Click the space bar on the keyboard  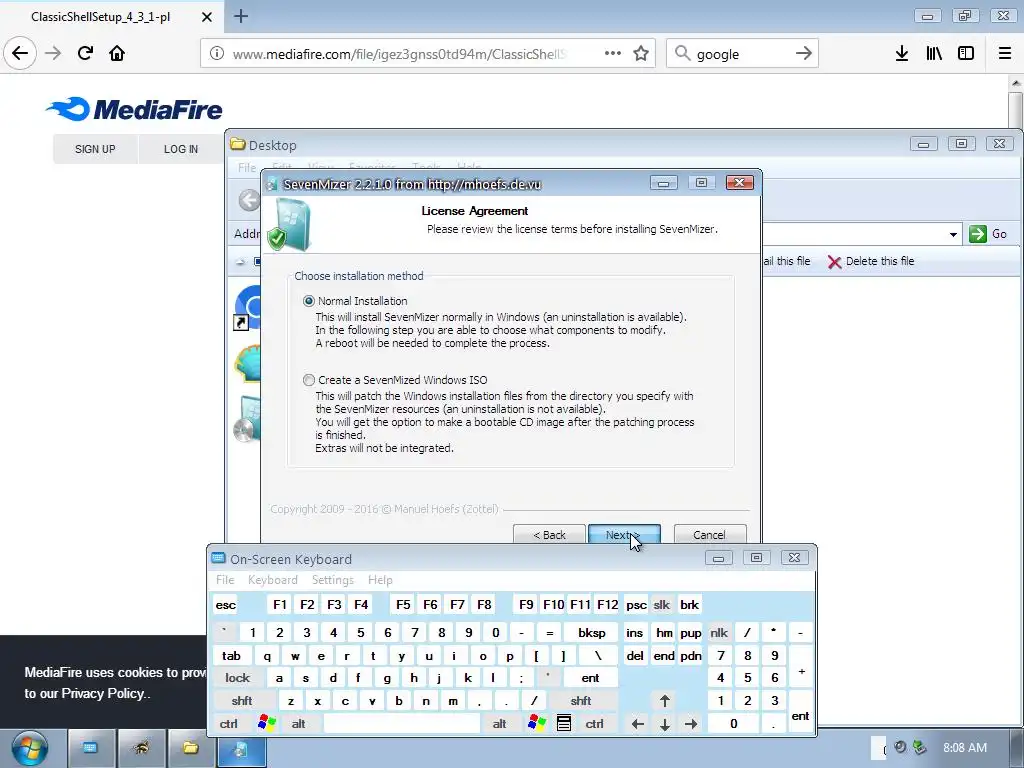(x=402, y=724)
